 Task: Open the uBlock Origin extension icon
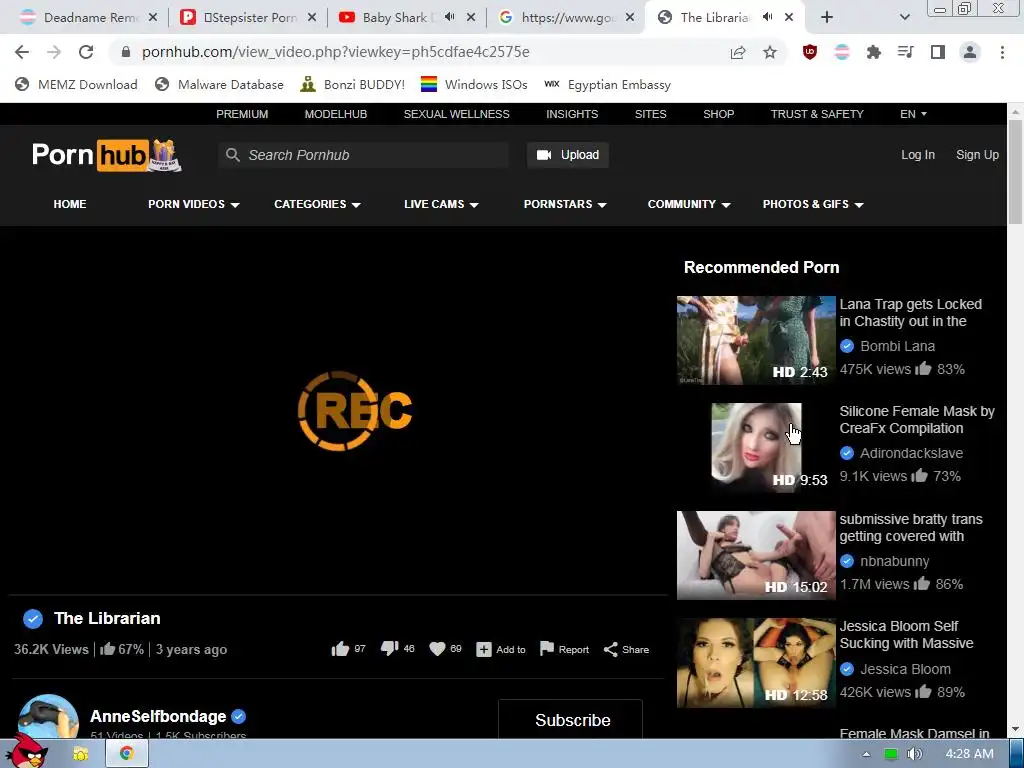(810, 52)
